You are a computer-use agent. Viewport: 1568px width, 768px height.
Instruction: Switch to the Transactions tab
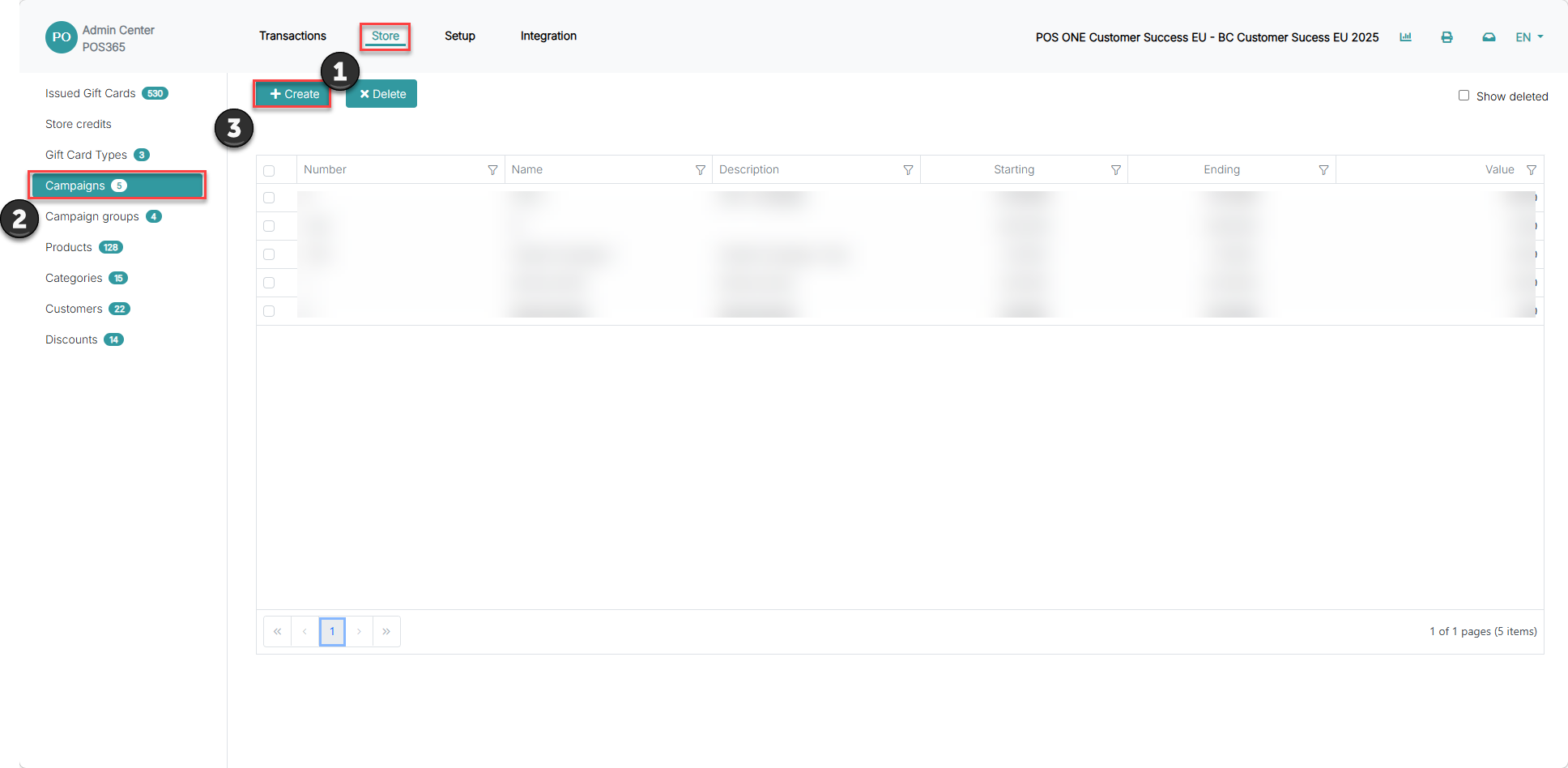pos(292,36)
